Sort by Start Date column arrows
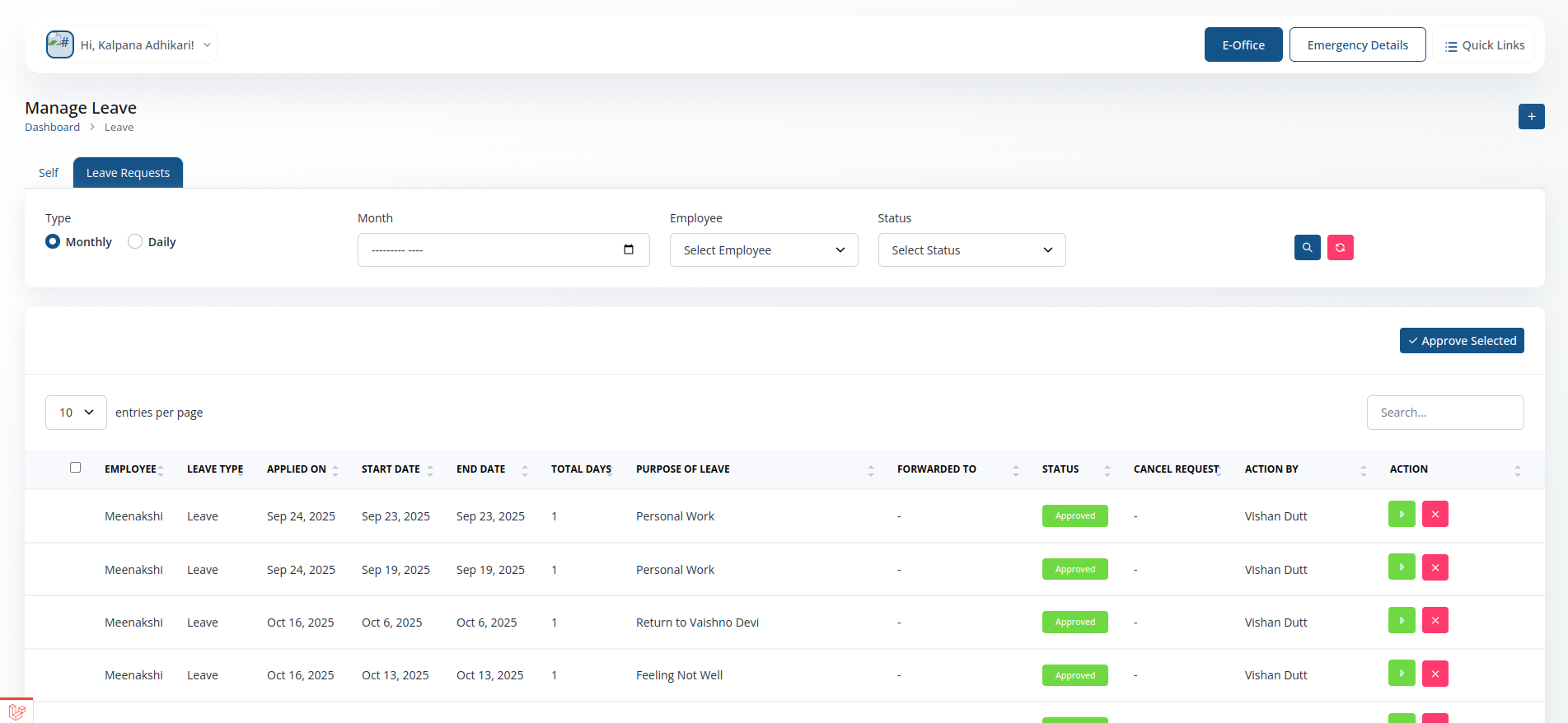The image size is (1568, 723). (x=430, y=470)
